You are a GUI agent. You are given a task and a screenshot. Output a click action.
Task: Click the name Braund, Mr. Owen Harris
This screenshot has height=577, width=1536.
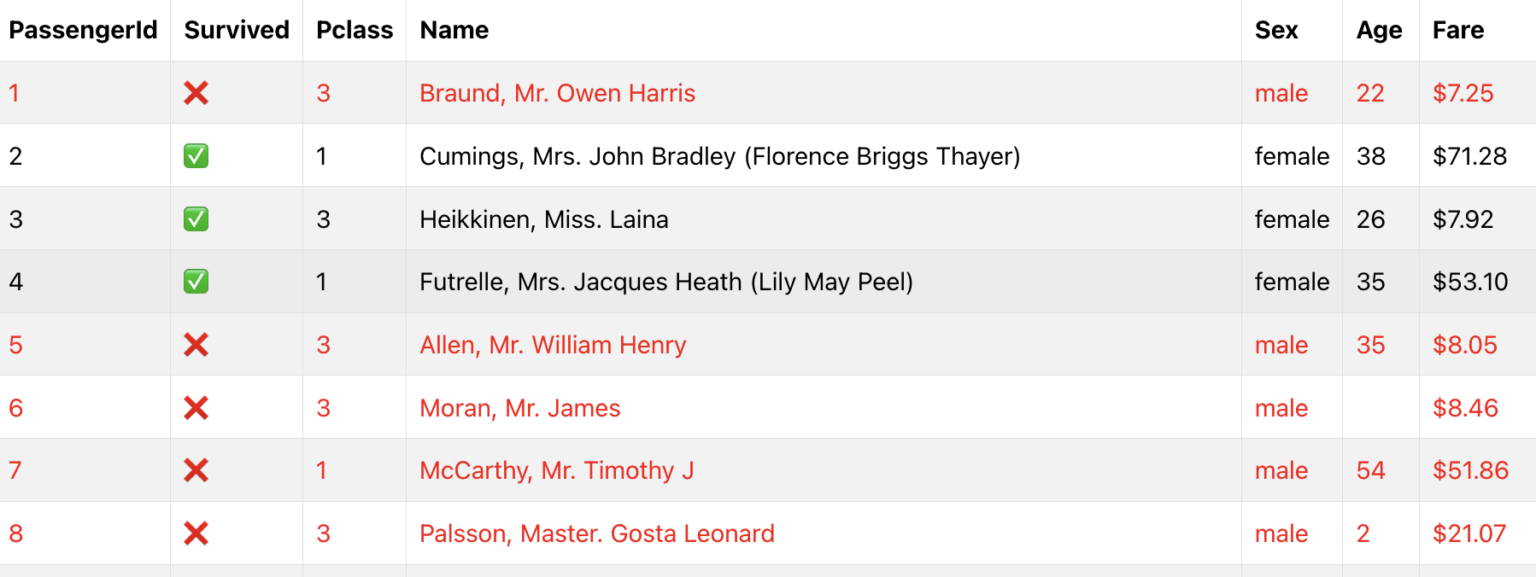[x=558, y=93]
